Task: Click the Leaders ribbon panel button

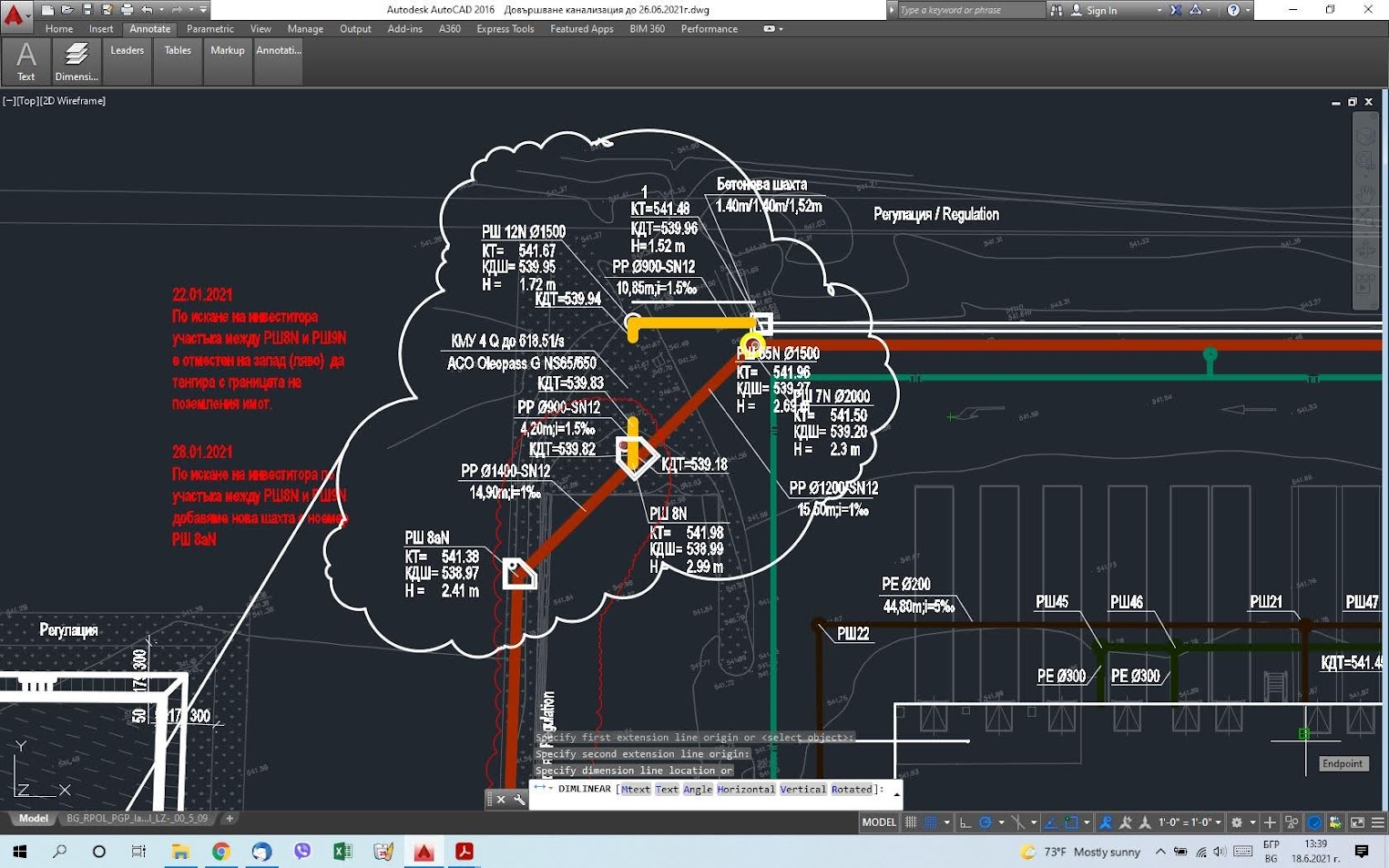Action: (x=128, y=61)
